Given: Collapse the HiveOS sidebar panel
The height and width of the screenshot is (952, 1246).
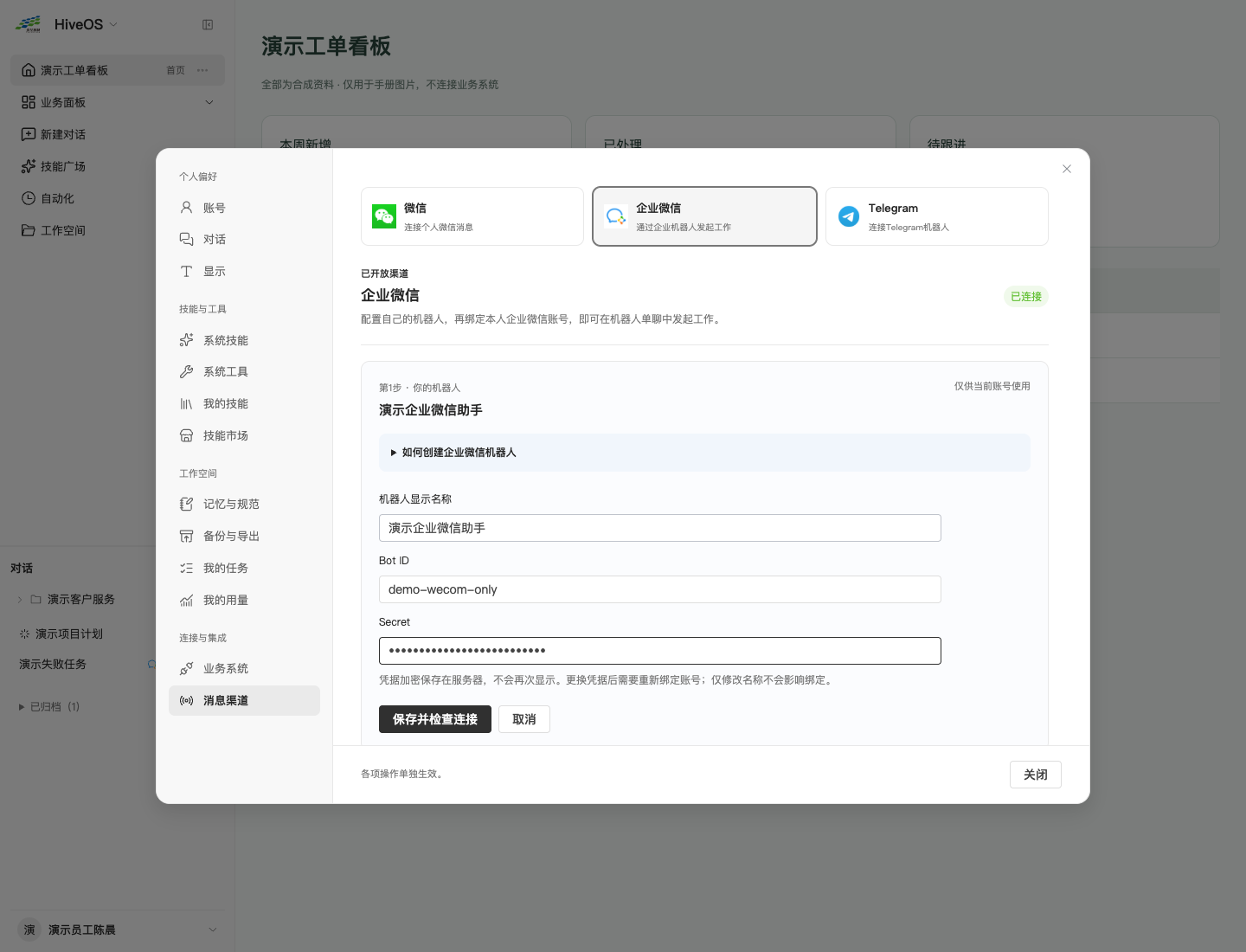Looking at the screenshot, I should click(x=208, y=25).
